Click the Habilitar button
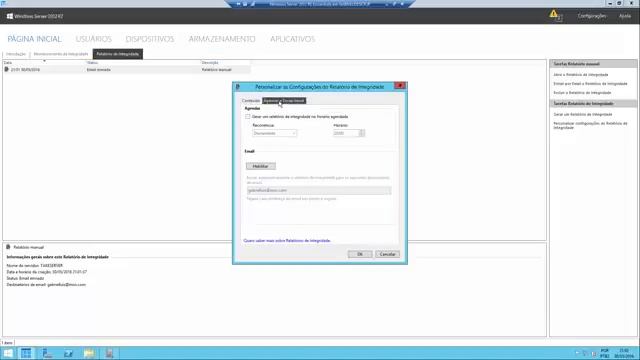640x360 pixels. pyautogui.click(x=260, y=166)
